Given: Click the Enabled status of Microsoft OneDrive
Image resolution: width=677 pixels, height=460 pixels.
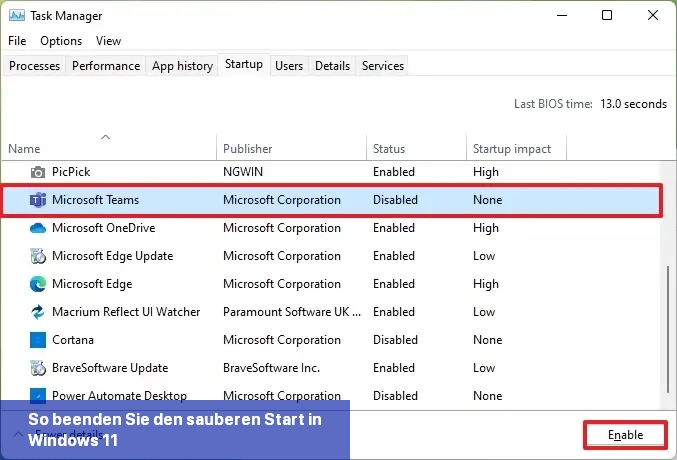Looking at the screenshot, I should pos(394,228).
